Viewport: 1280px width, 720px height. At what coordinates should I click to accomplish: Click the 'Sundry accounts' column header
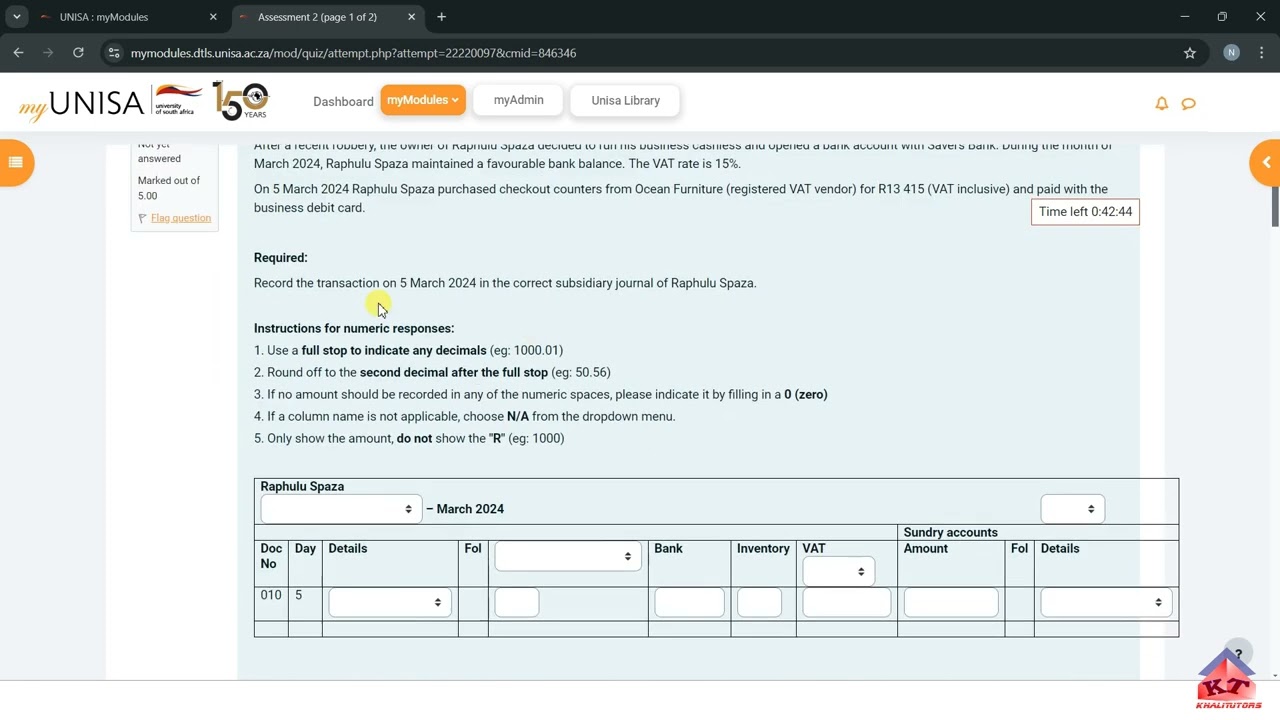pos(950,532)
